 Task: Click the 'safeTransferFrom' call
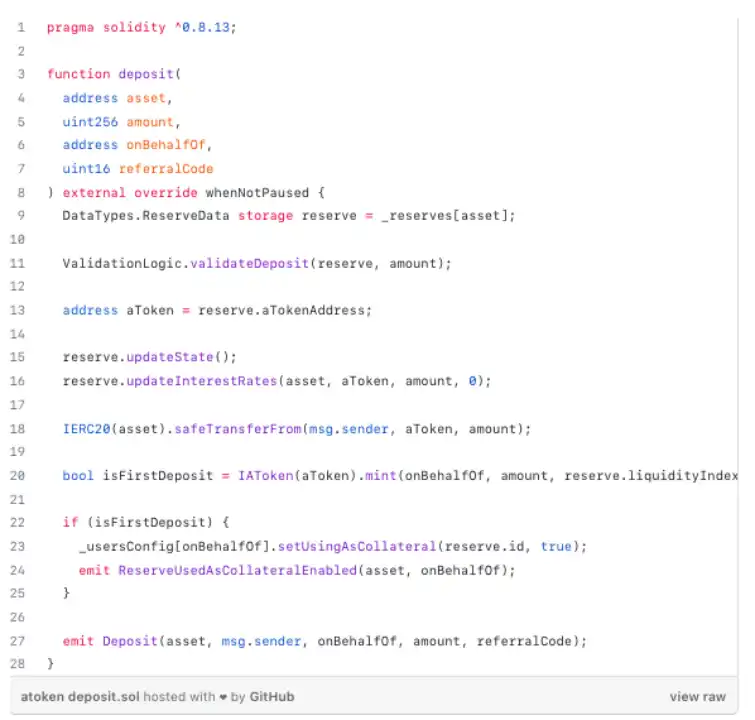[x=237, y=428]
